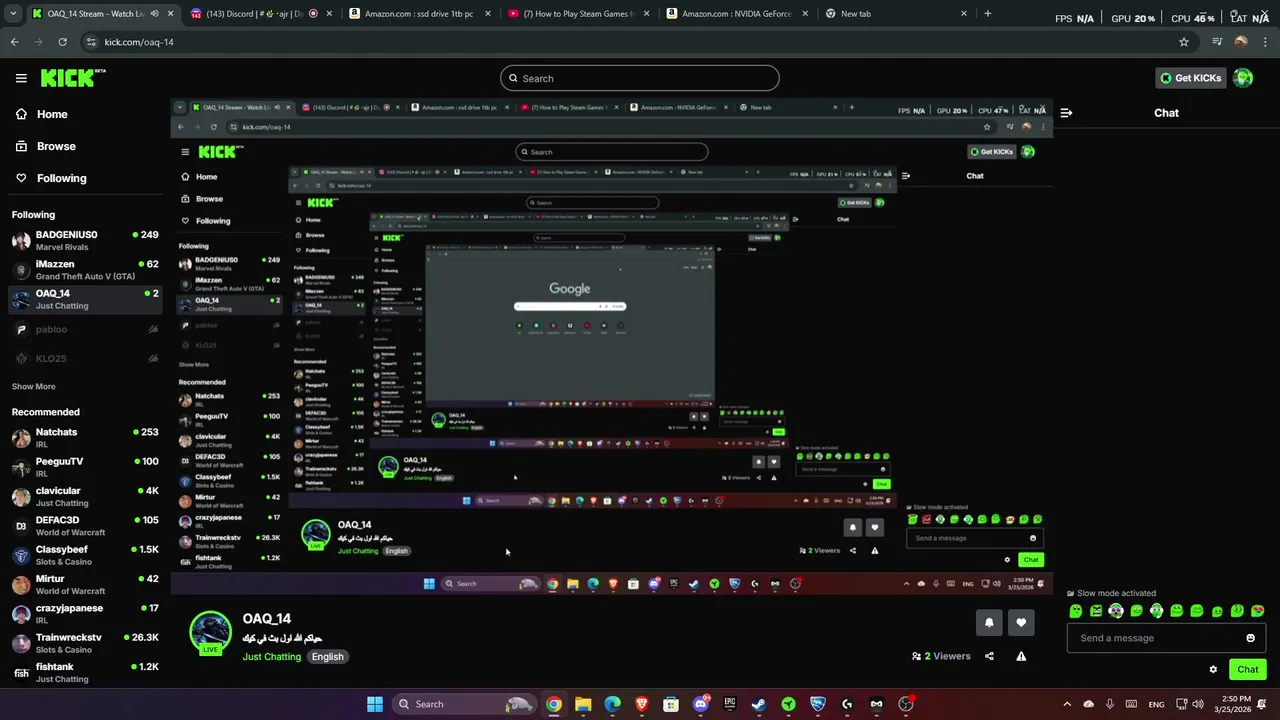The width and height of the screenshot is (1280, 720).
Task: Open a new browser tab
Action: point(987,14)
